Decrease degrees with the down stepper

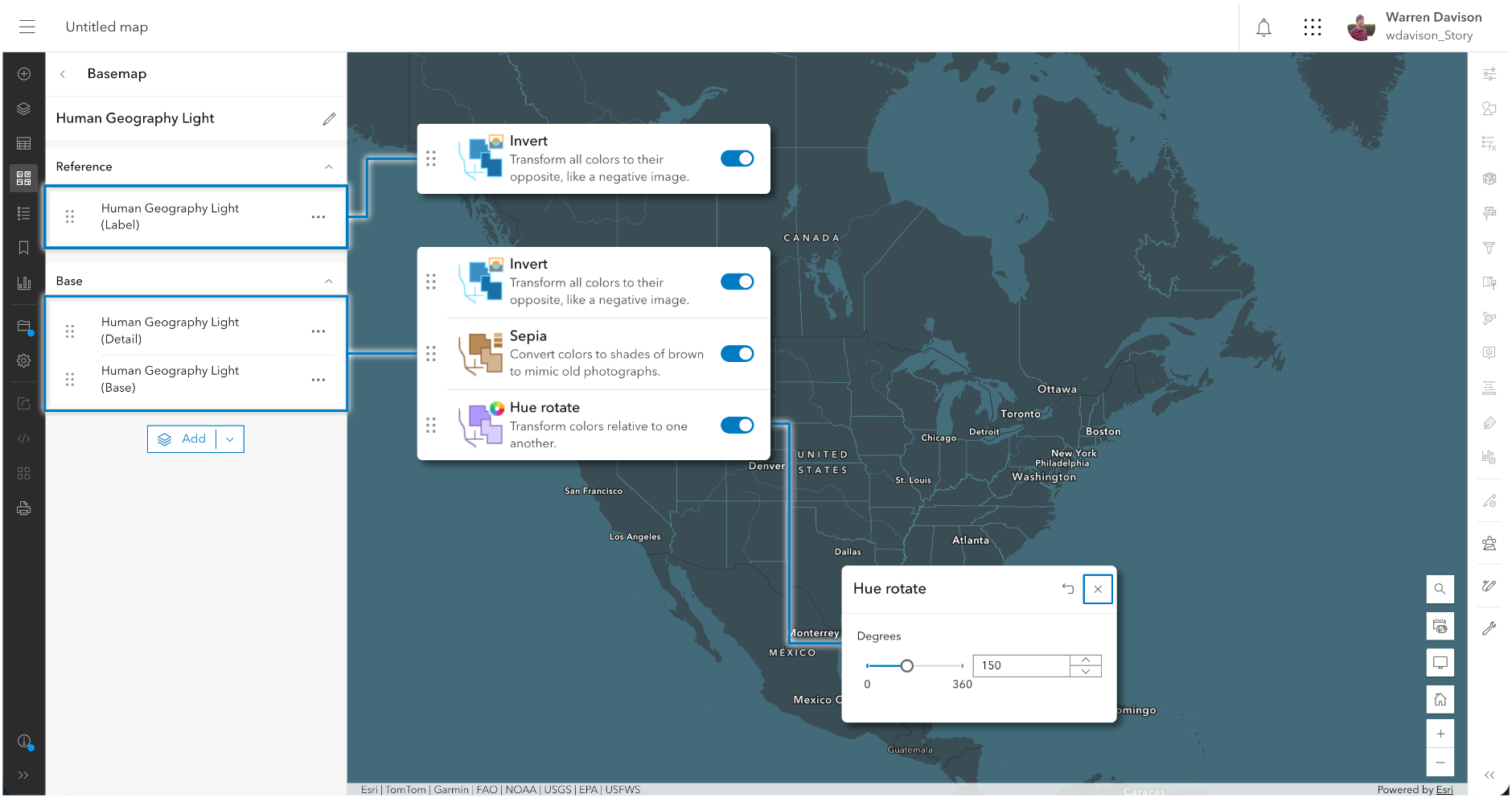1086,672
